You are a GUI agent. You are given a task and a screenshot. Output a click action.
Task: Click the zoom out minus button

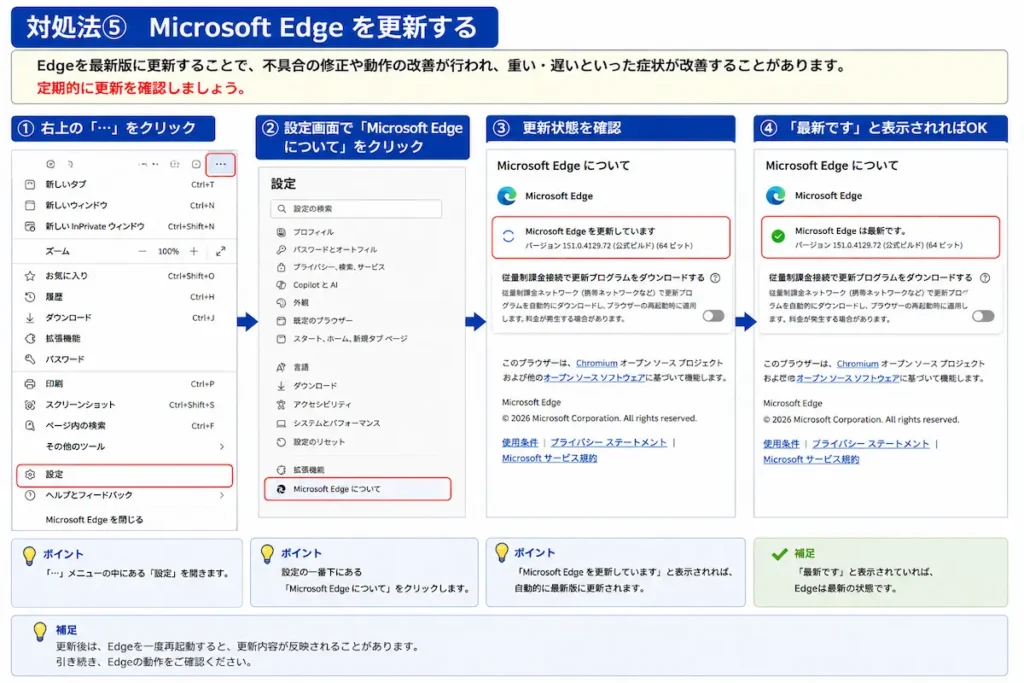coord(142,251)
